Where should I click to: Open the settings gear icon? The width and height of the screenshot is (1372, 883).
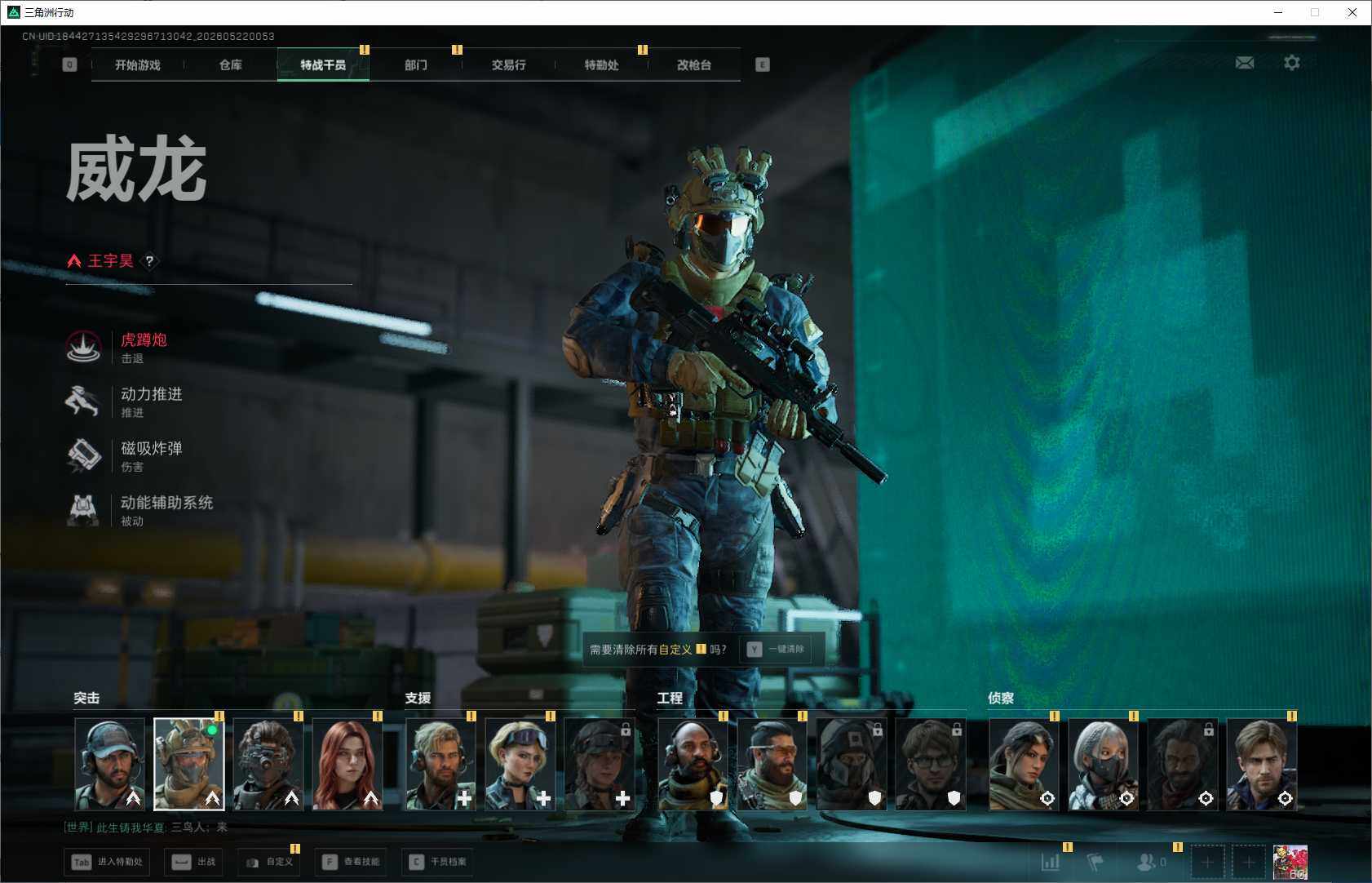point(1292,63)
